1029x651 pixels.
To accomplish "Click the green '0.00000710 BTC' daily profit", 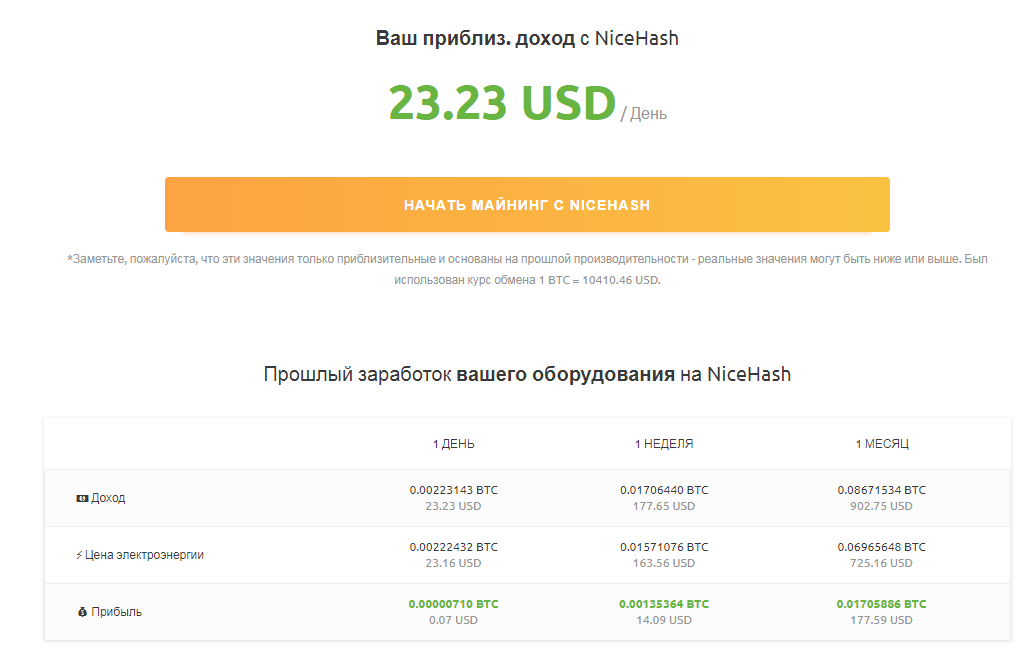I will 453,604.
